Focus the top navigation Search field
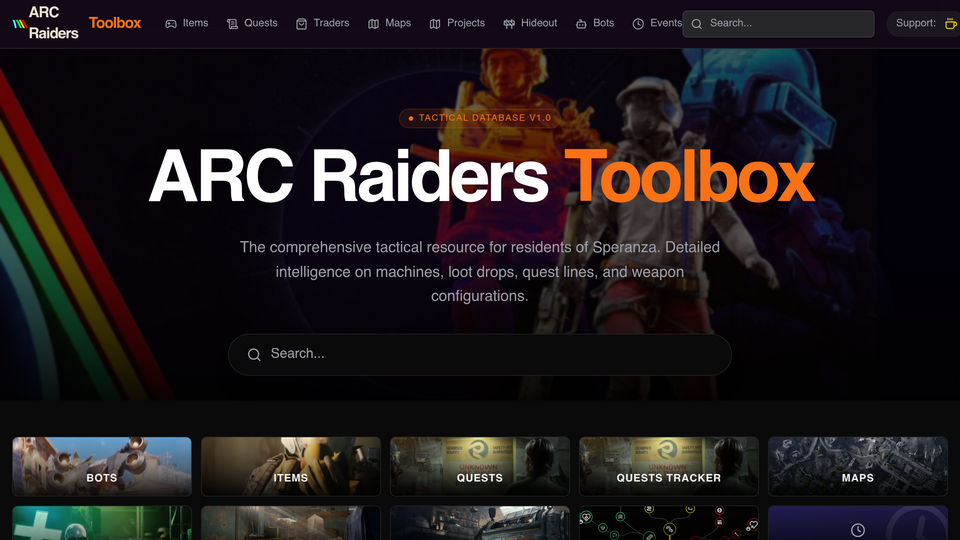This screenshot has height=540, width=960. [x=778, y=24]
